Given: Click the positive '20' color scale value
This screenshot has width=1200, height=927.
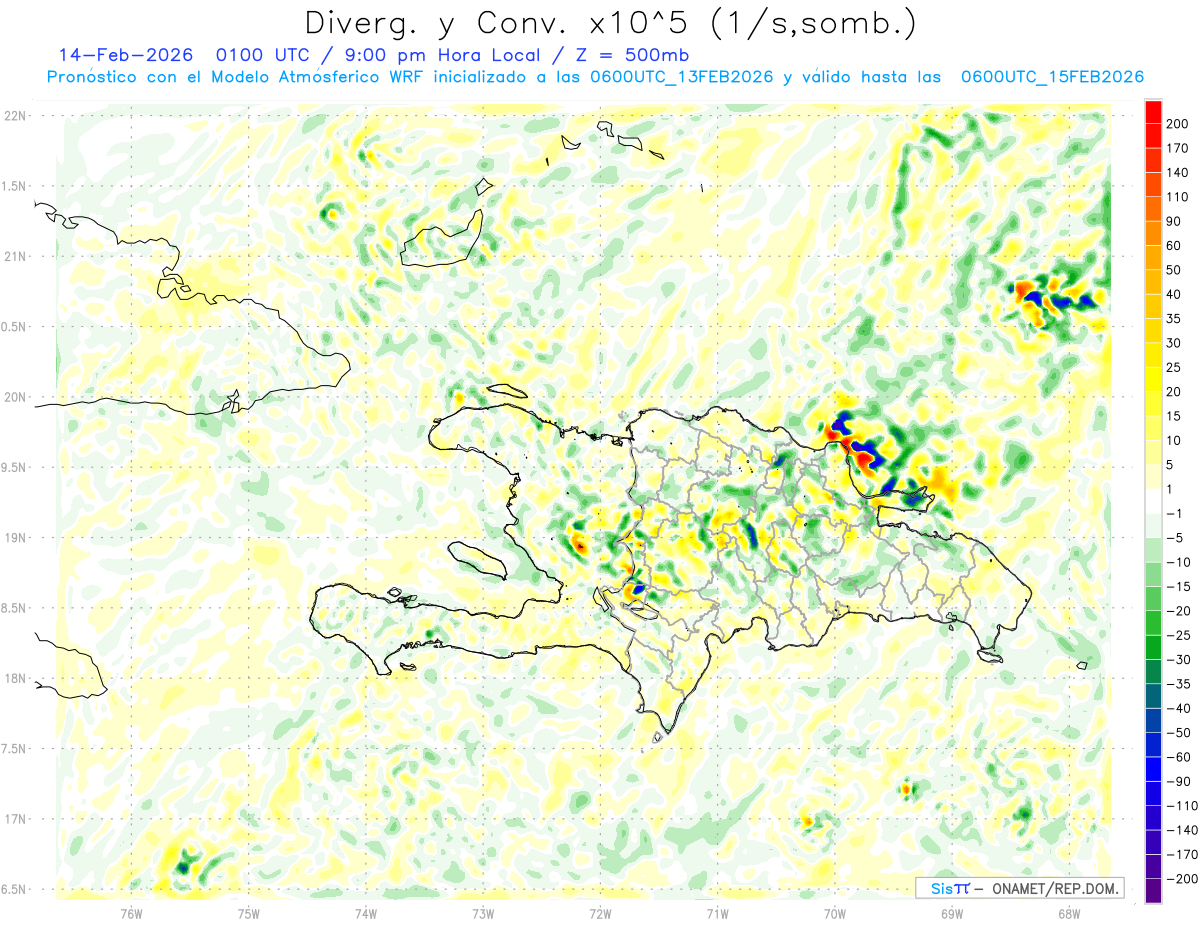Looking at the screenshot, I should point(1174,392).
